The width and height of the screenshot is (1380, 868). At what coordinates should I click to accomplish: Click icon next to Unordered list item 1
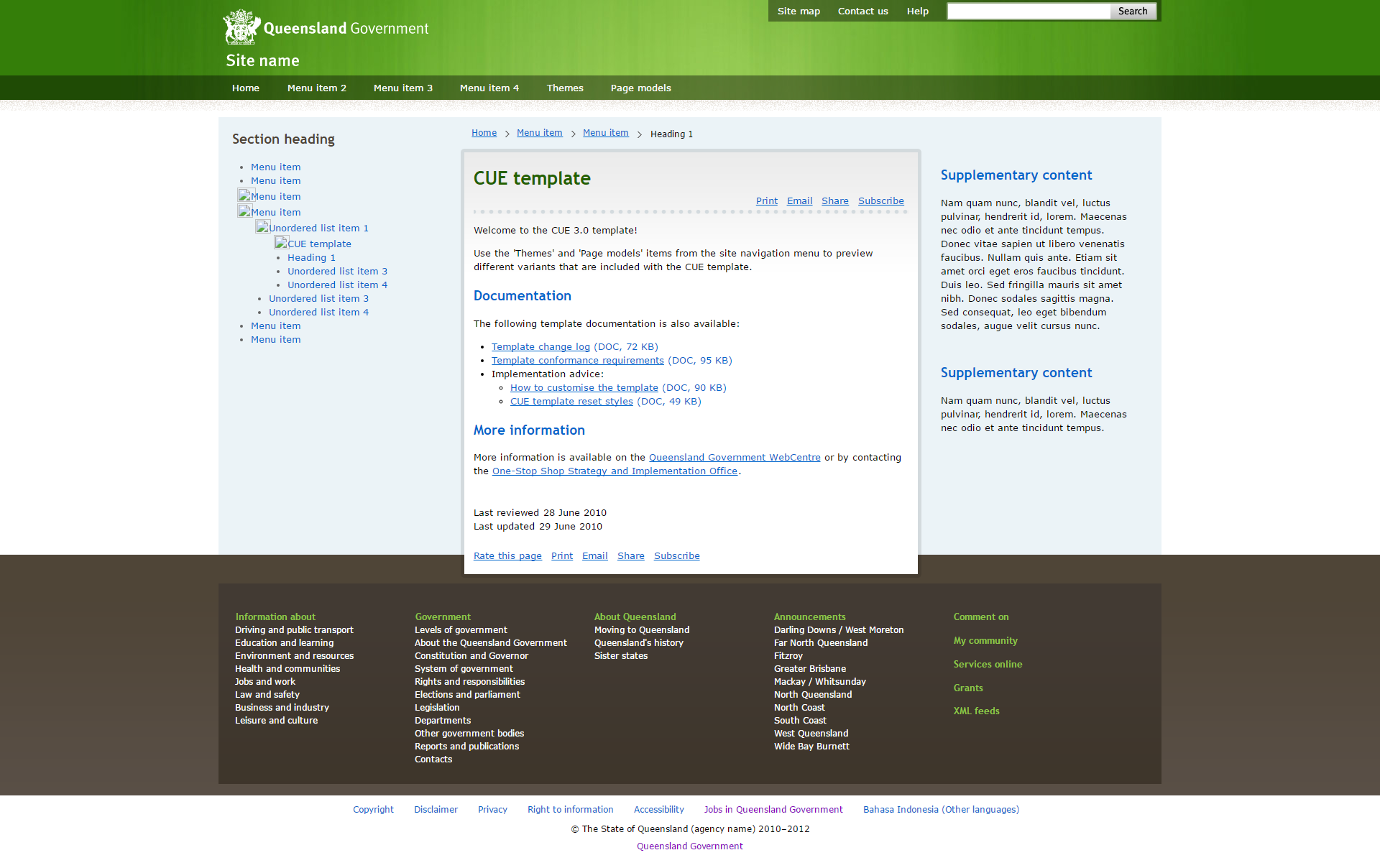point(263,227)
